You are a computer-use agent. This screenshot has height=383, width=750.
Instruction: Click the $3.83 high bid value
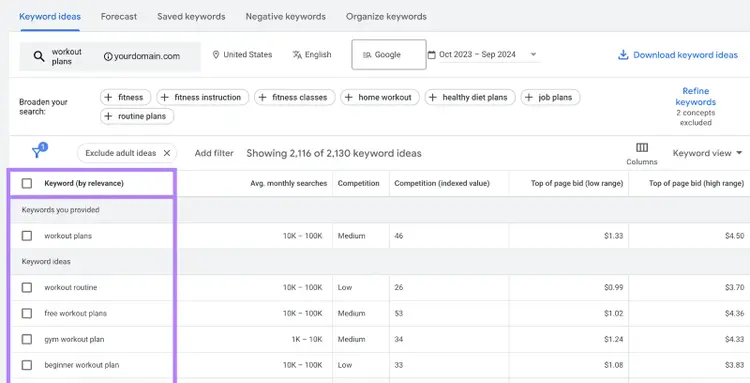[734, 365]
